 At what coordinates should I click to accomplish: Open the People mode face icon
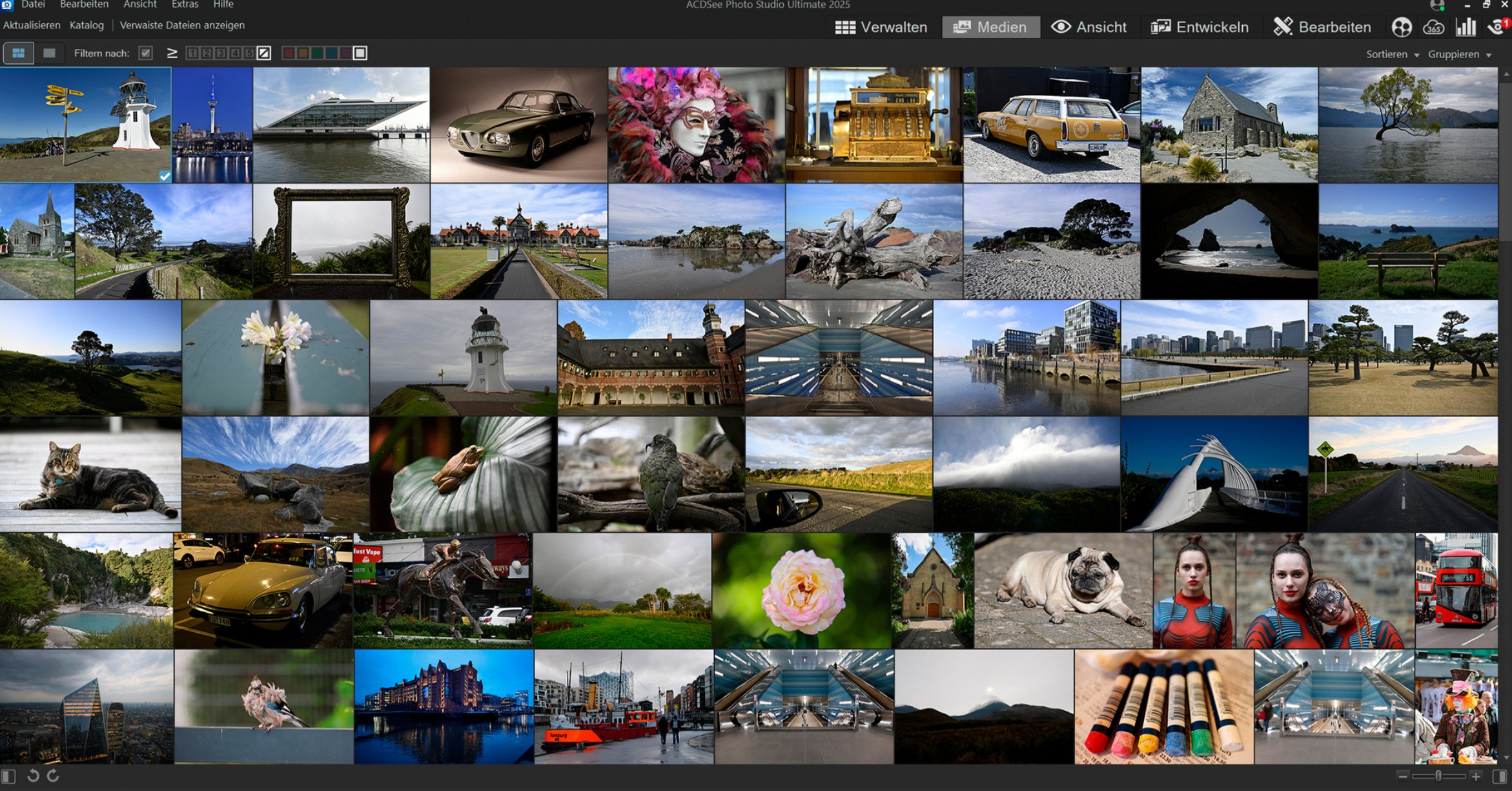[x=1402, y=27]
